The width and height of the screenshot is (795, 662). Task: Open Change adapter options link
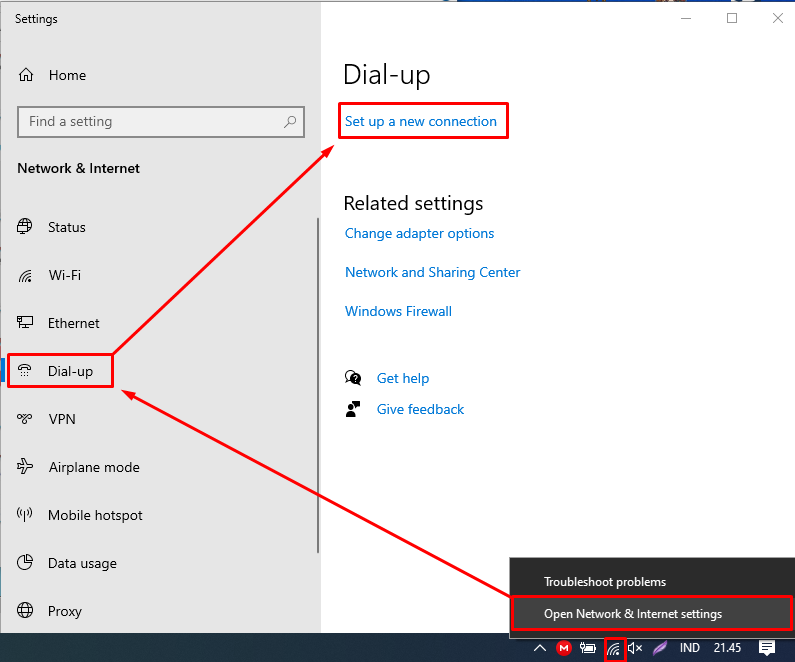[419, 233]
